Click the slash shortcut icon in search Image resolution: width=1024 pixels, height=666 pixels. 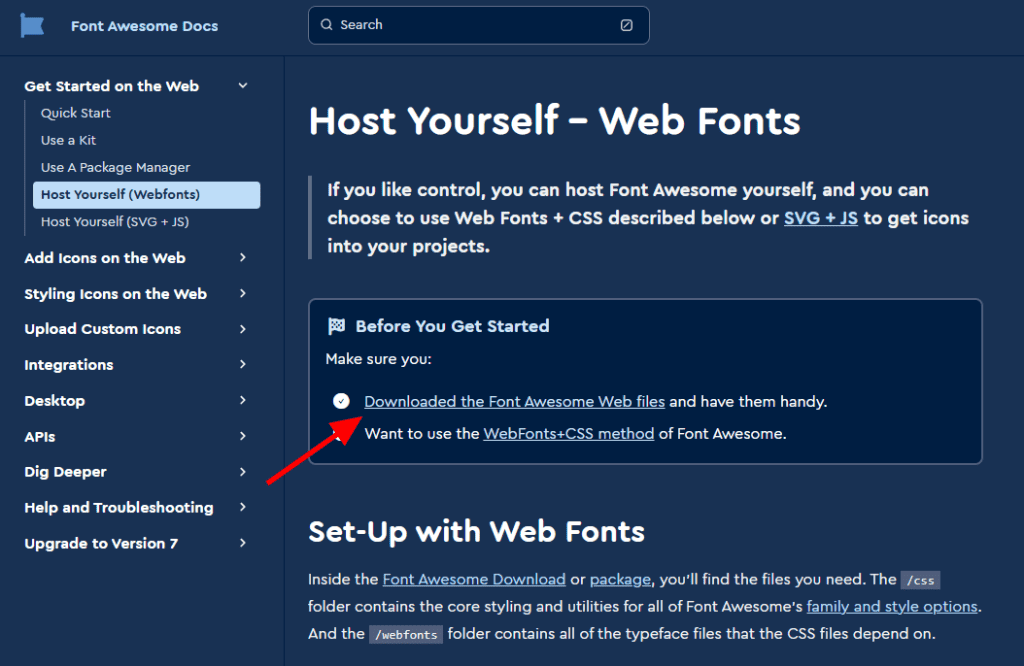(x=627, y=25)
